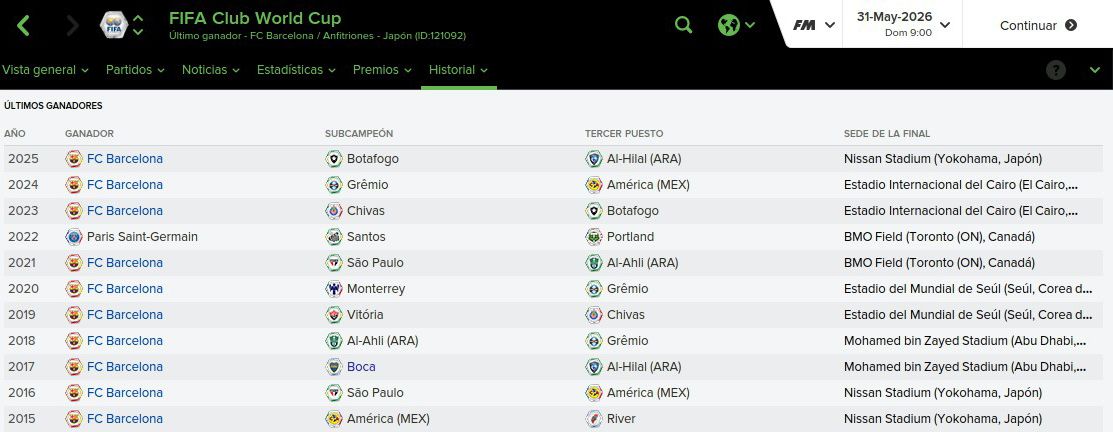Open the Historial tab
Viewport: 1113px width, 432px height.
458,70
